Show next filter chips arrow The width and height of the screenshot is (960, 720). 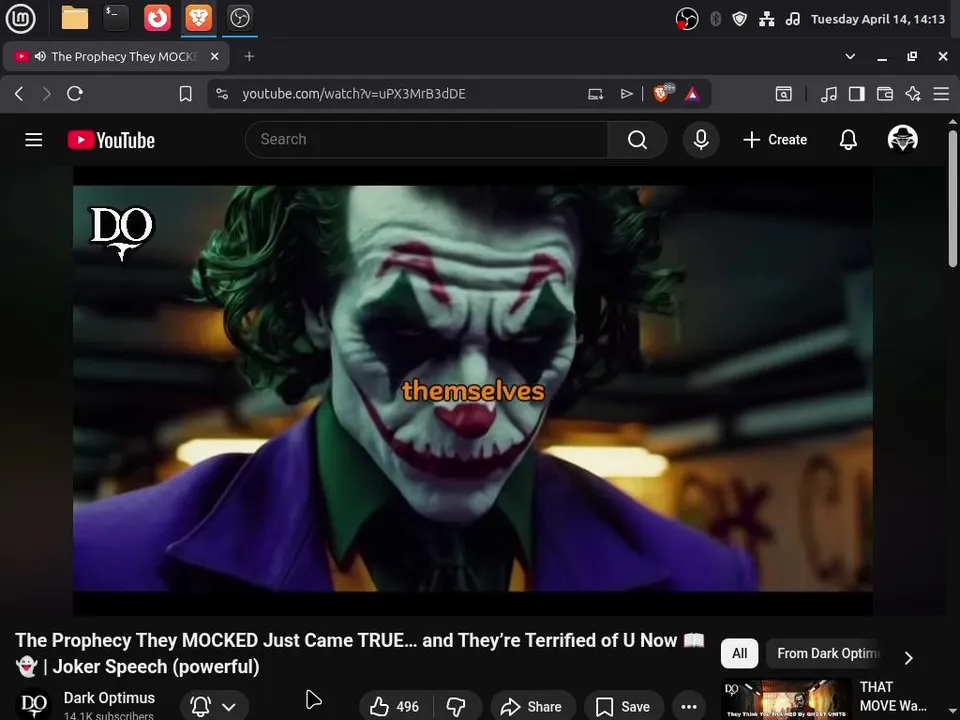click(909, 658)
